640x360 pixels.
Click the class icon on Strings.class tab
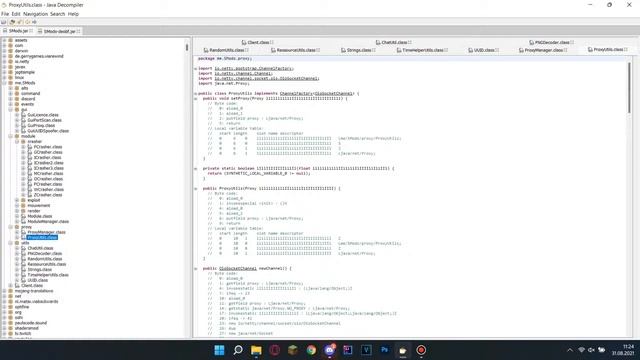343,50
